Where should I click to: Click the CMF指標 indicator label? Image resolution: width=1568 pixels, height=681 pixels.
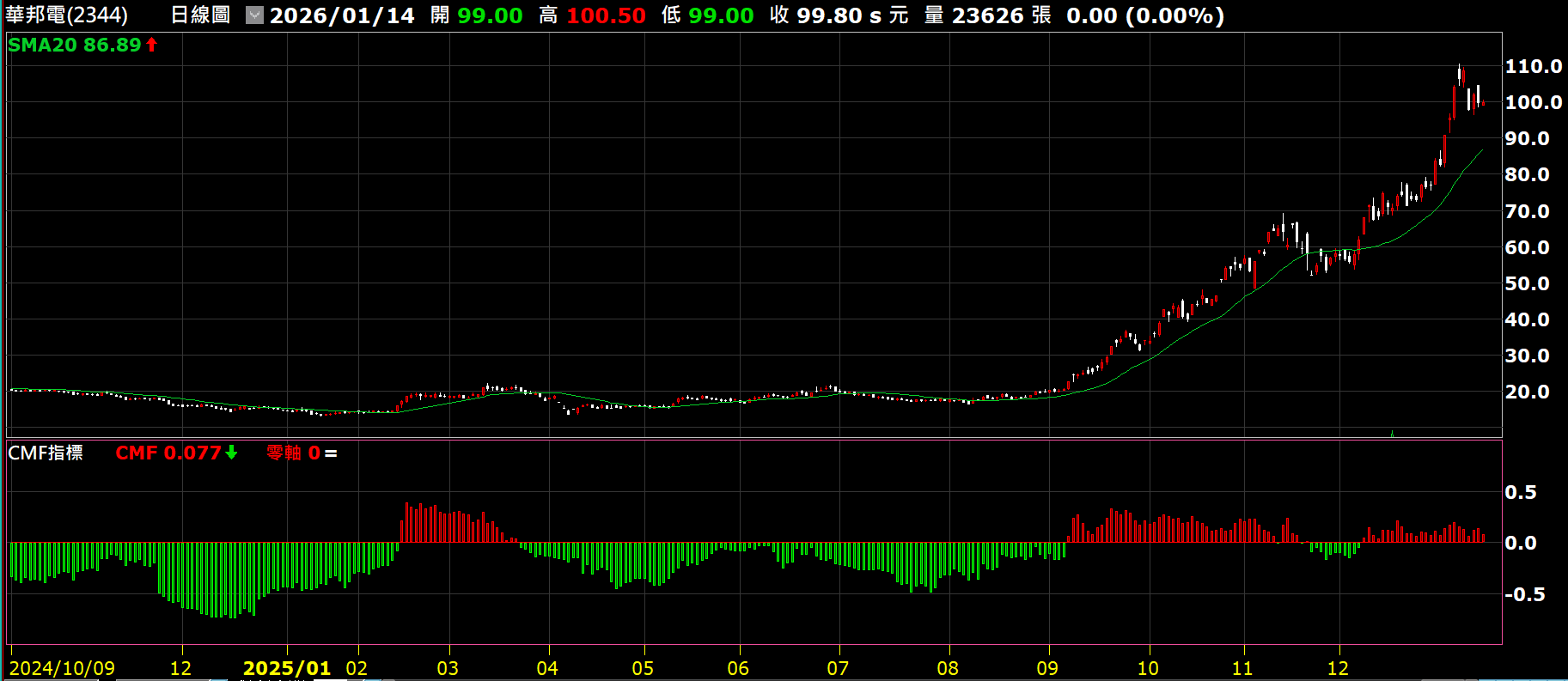coord(46,453)
